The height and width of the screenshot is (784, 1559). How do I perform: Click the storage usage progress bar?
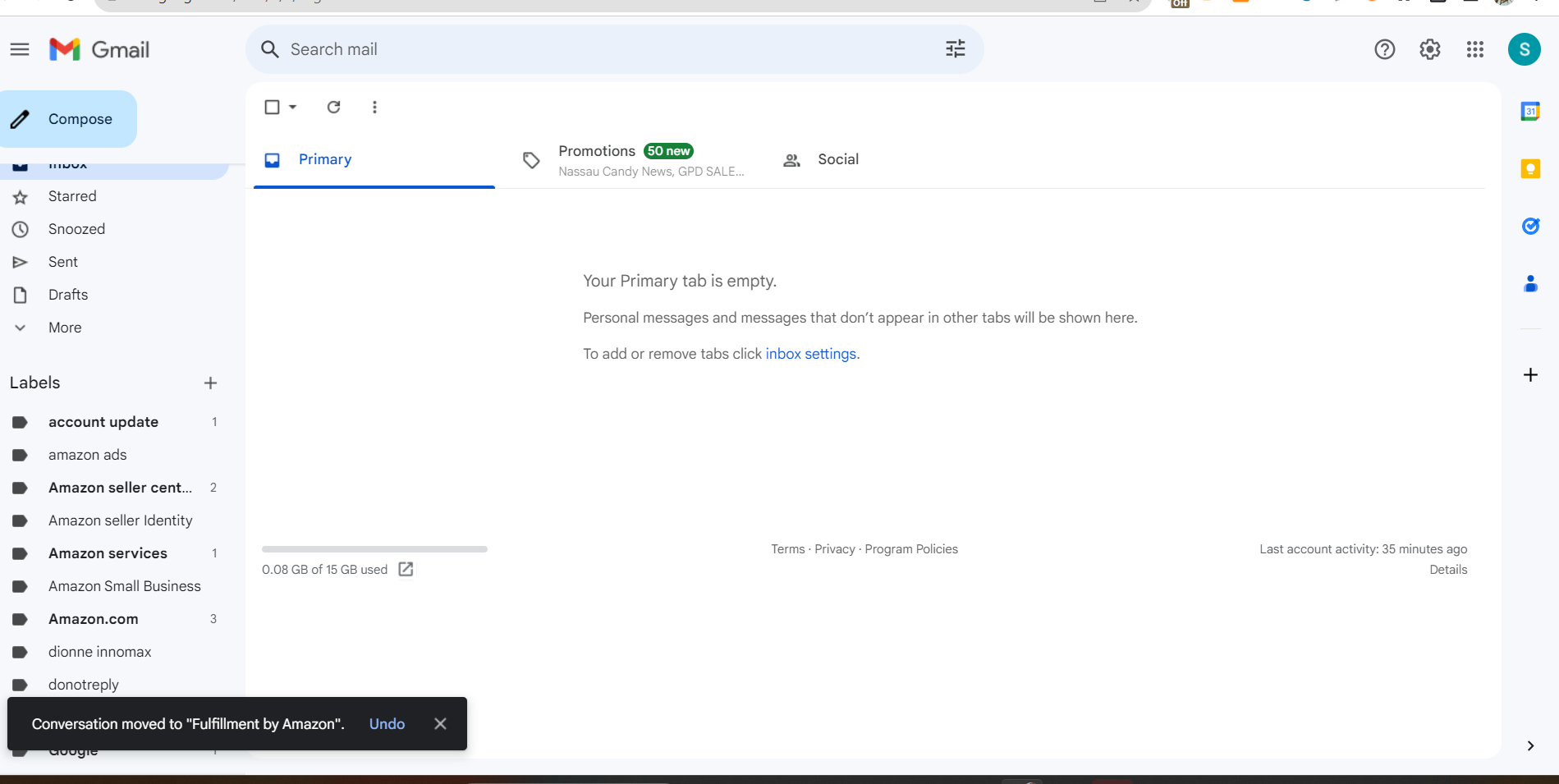374,549
